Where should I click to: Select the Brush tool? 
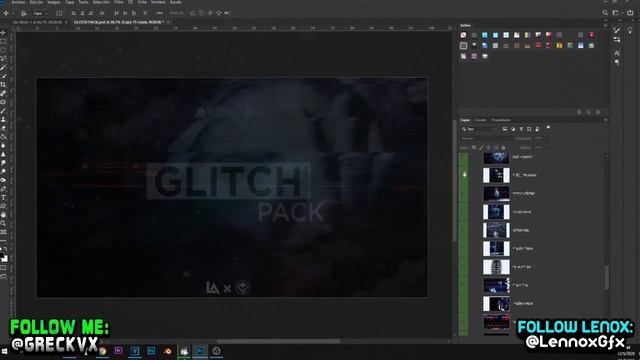point(3,111)
